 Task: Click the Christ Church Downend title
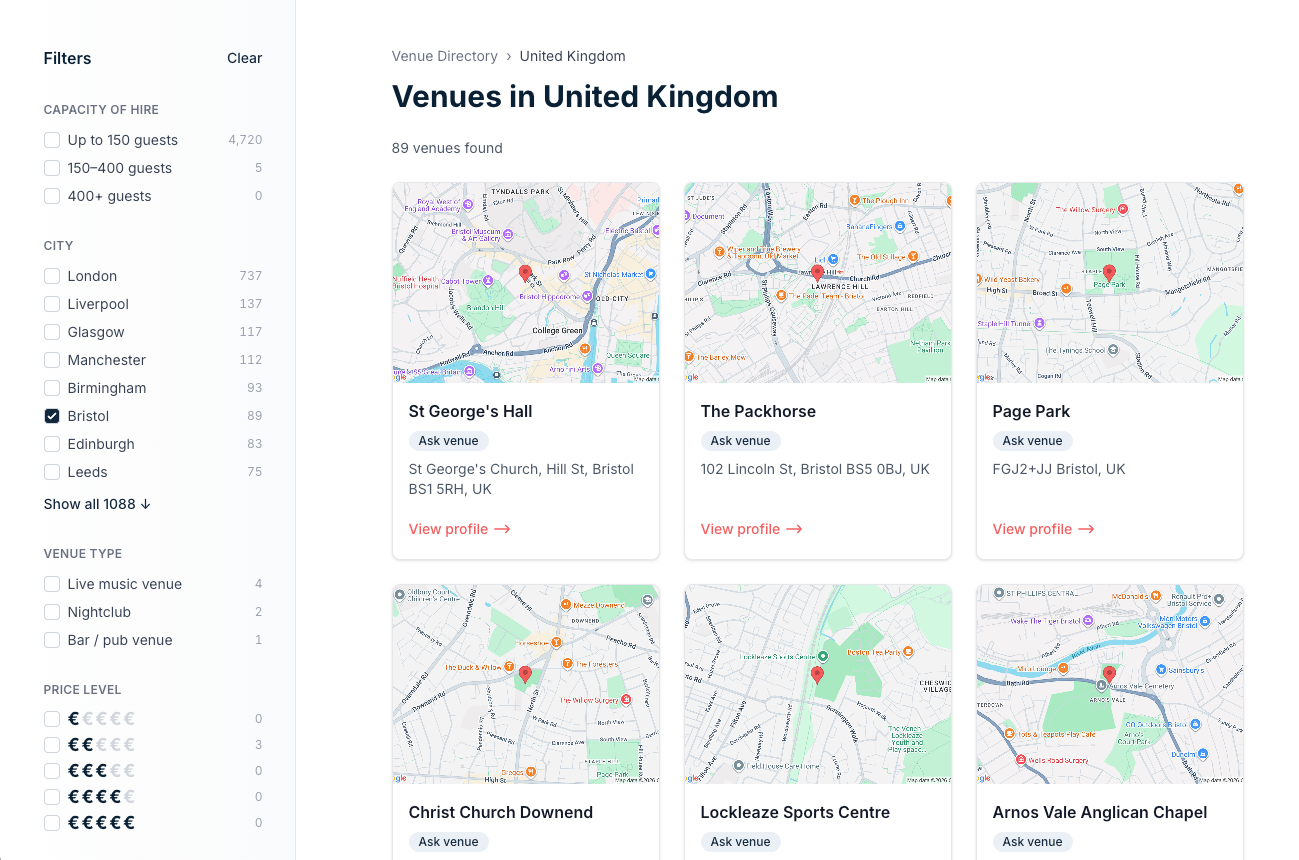point(501,812)
